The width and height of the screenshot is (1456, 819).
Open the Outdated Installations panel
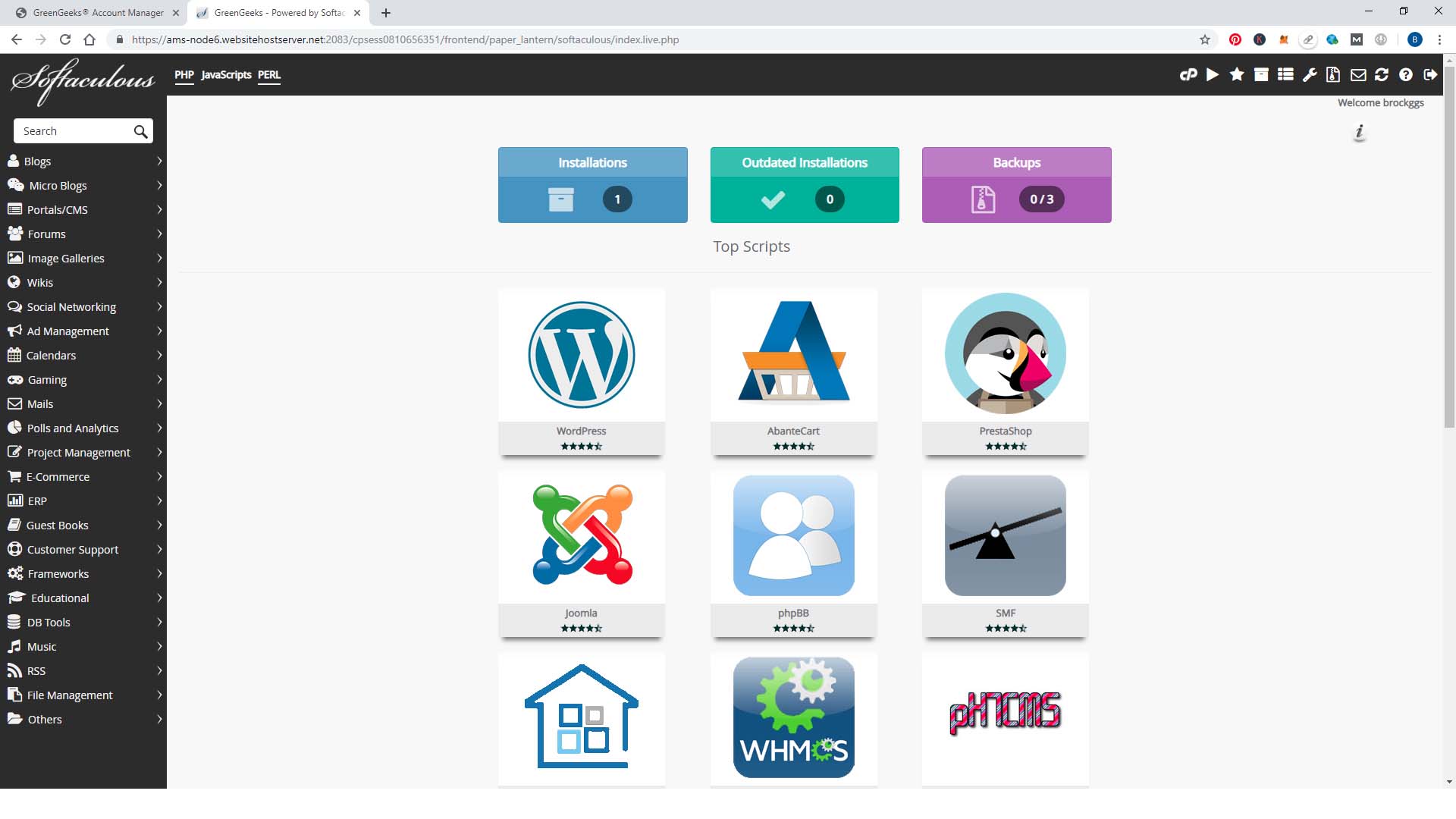click(805, 185)
